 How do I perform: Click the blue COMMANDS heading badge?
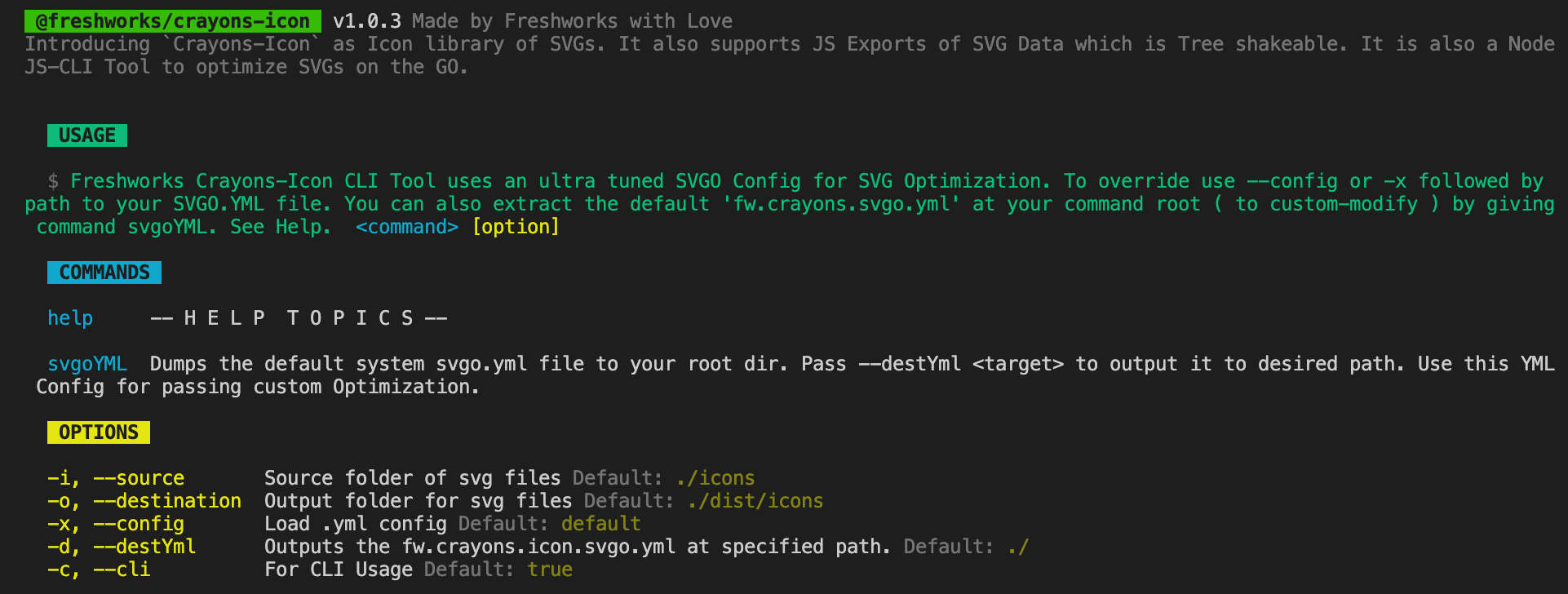[104, 272]
